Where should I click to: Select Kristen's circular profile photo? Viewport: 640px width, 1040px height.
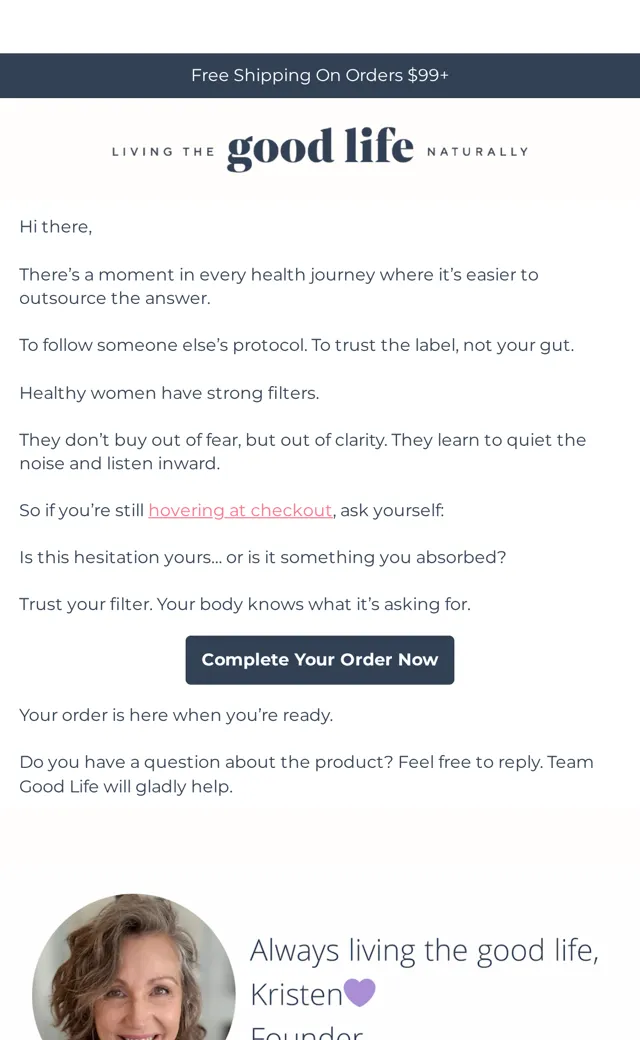[x=134, y=968]
